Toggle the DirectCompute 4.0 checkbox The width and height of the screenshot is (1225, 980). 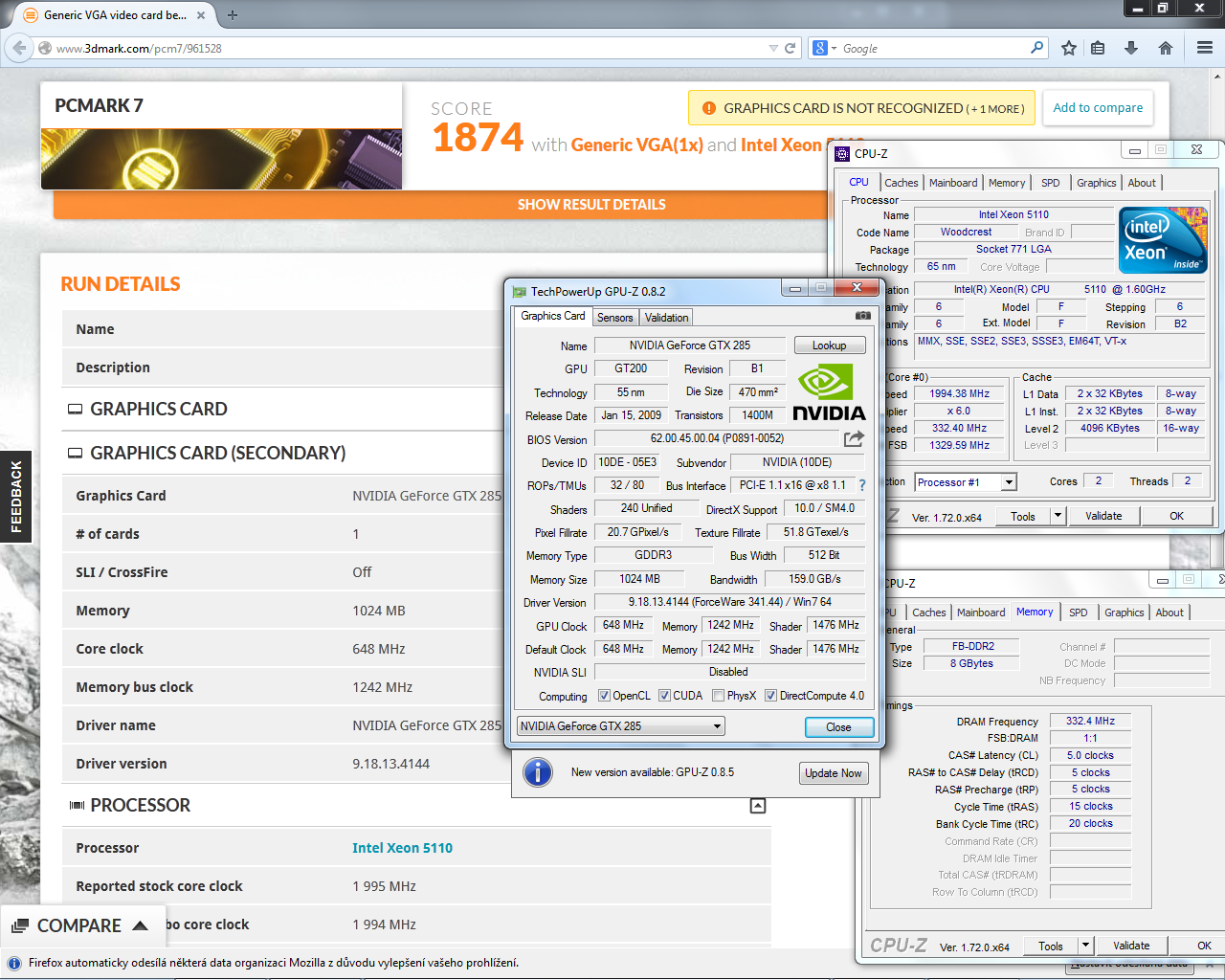(x=770, y=696)
